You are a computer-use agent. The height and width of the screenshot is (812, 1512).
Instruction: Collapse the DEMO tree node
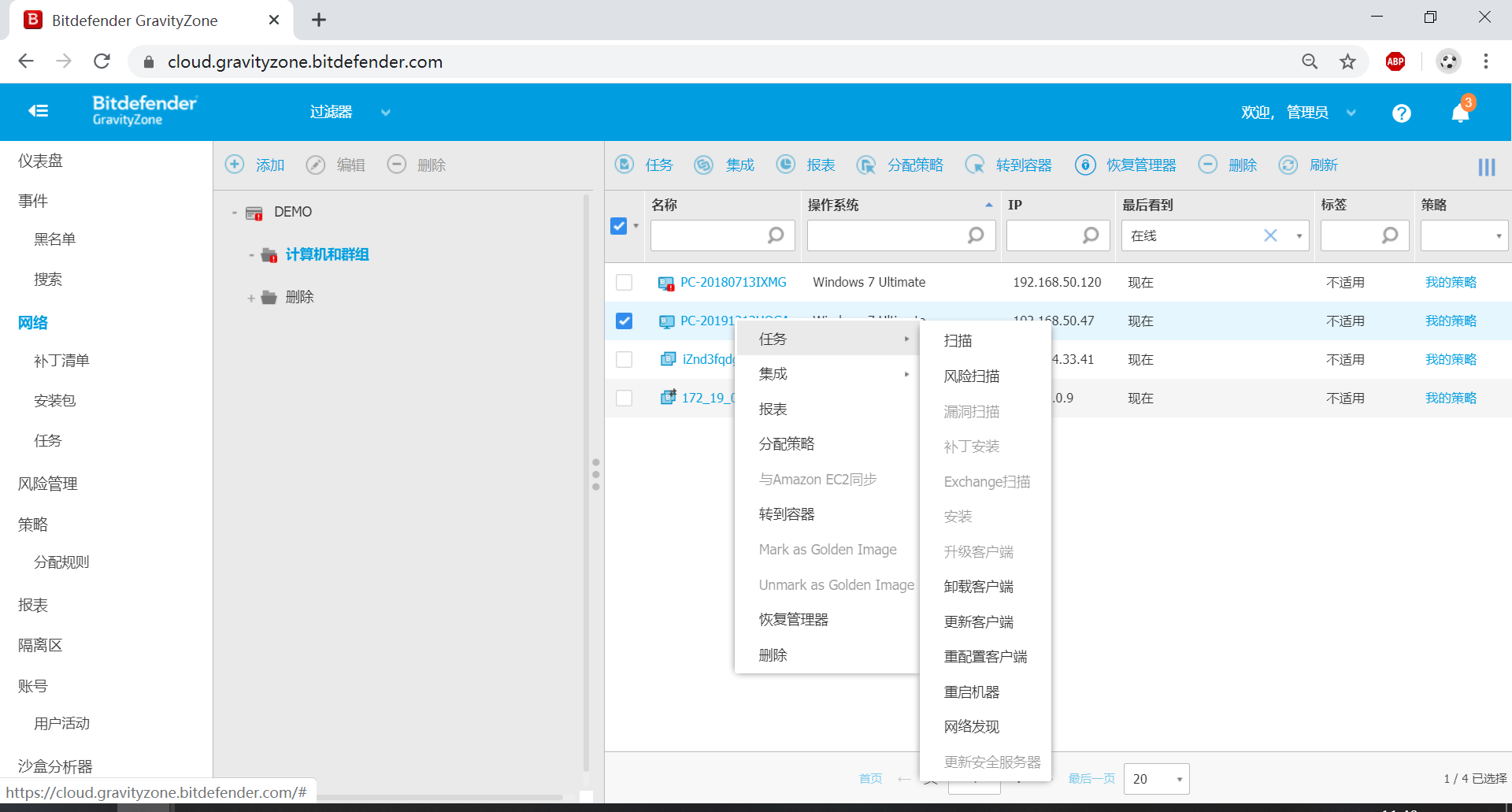234,213
